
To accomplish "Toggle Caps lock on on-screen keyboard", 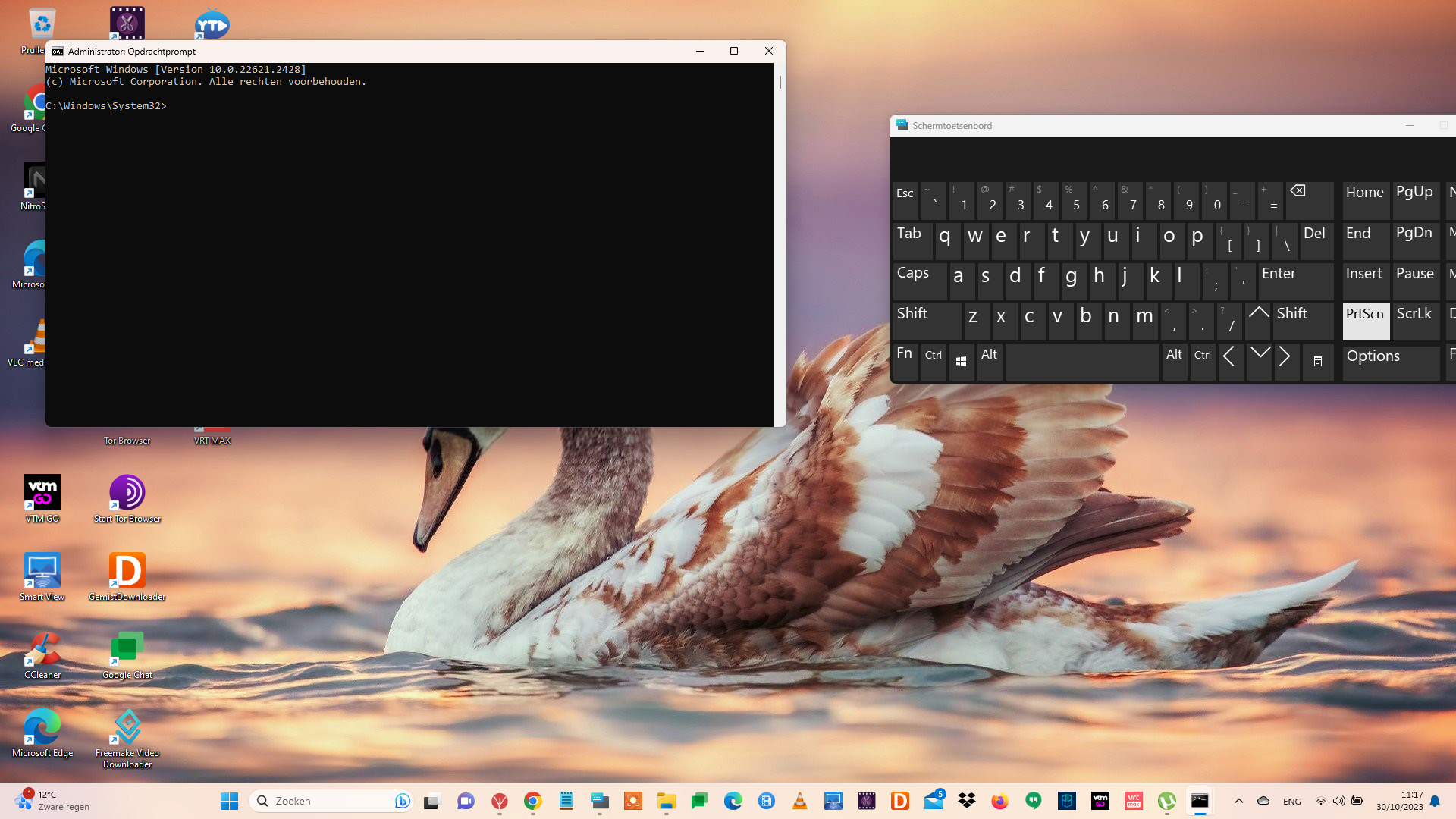I will pos(918,281).
